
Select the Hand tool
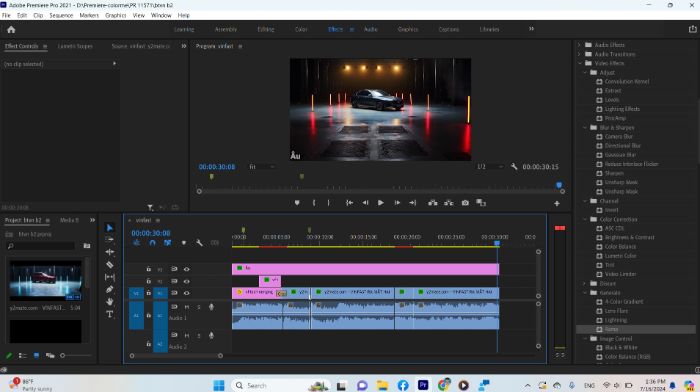tap(109, 302)
